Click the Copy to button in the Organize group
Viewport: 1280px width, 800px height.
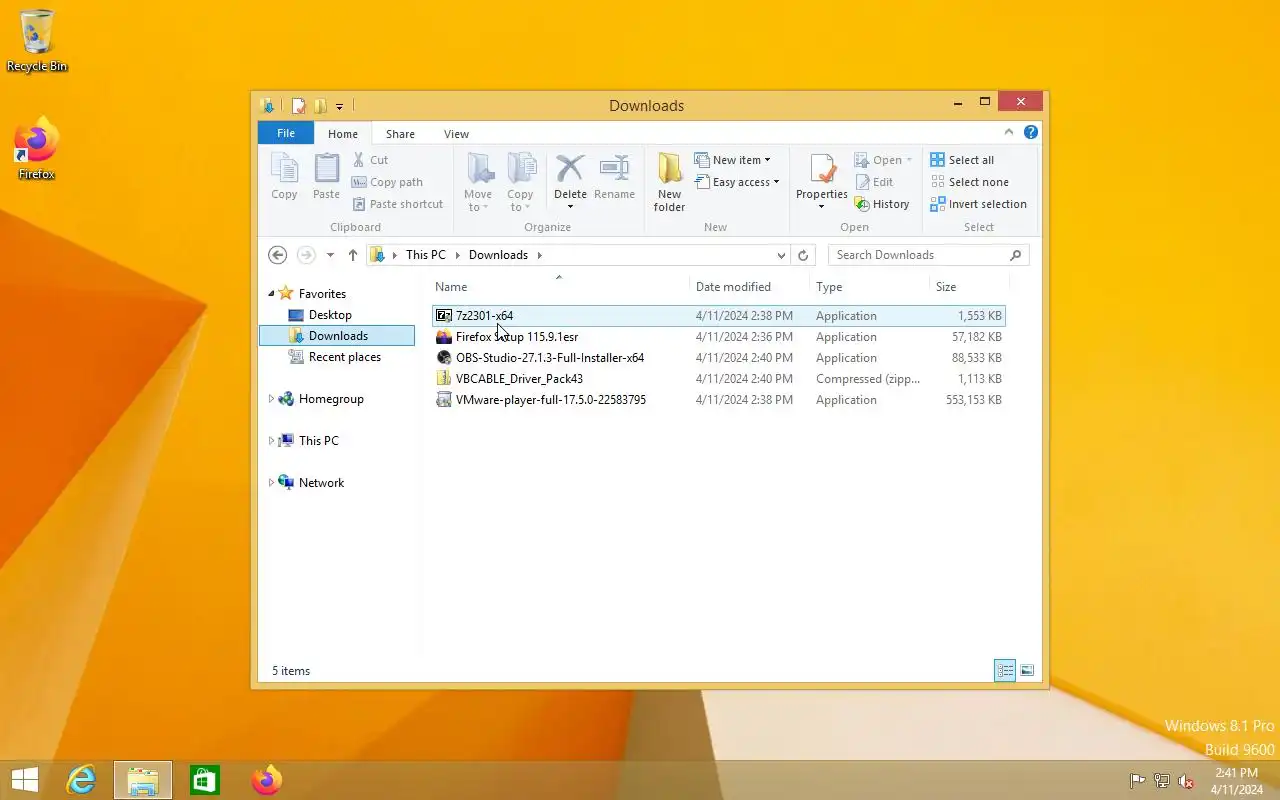(520, 182)
